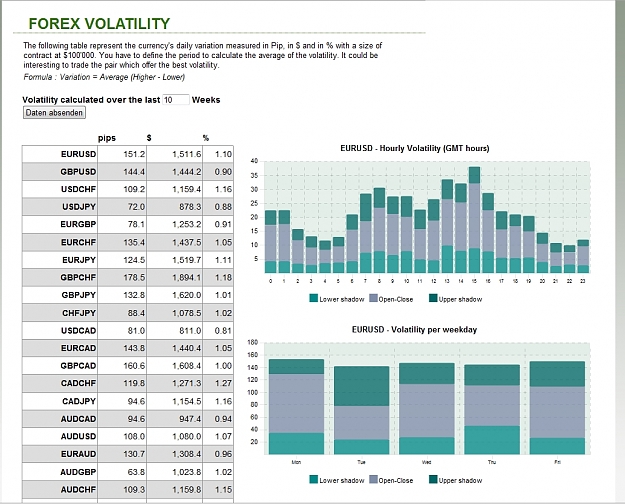Click GBPCHF dollar value 1,894.1
Image resolution: width=625 pixels, height=504 pixels.
(187, 278)
